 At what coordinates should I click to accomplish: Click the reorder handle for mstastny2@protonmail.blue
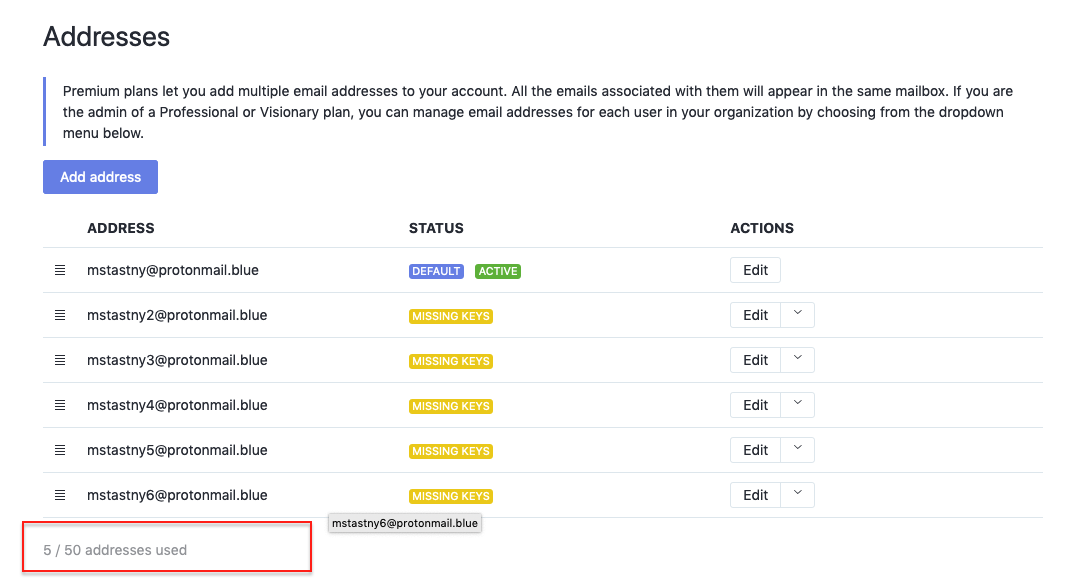point(60,314)
